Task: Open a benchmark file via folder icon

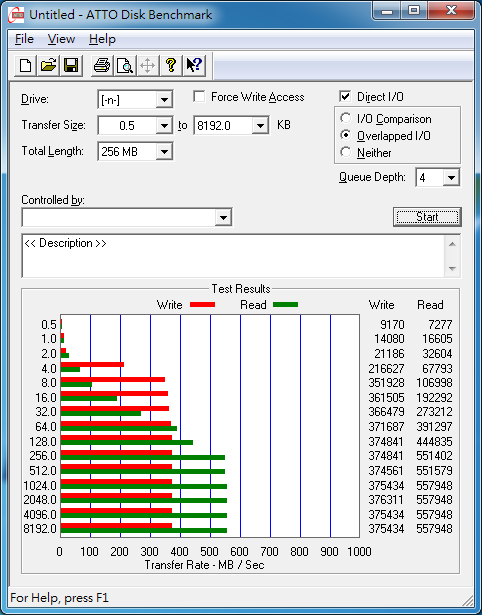Action: (48, 65)
